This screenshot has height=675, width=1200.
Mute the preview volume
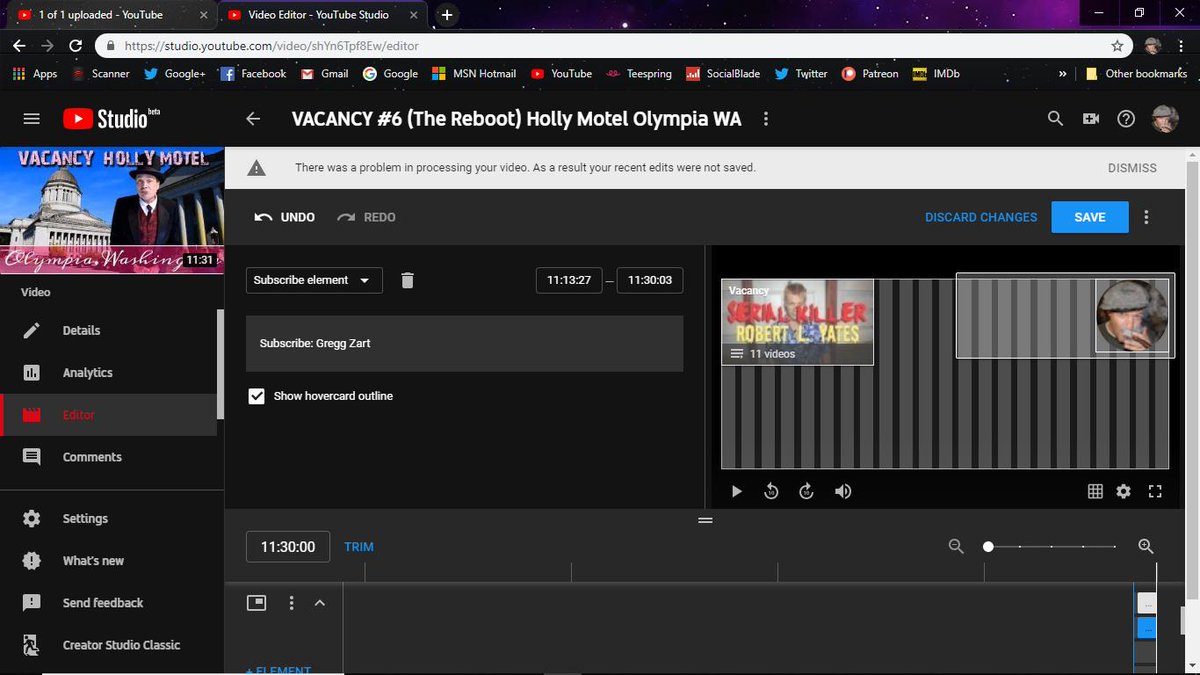[844, 491]
